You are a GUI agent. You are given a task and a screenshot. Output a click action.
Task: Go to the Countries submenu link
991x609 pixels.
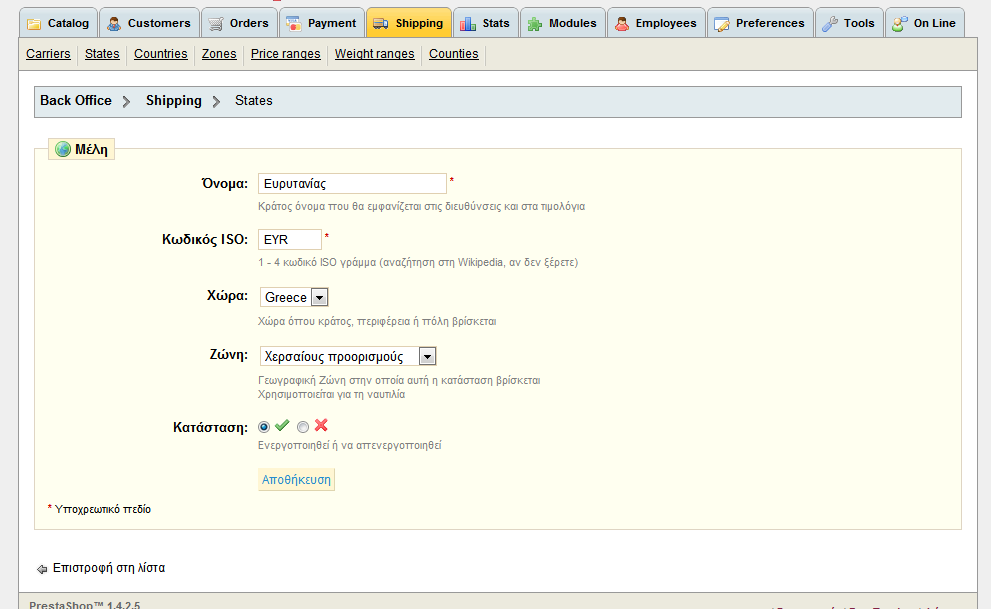(x=161, y=54)
